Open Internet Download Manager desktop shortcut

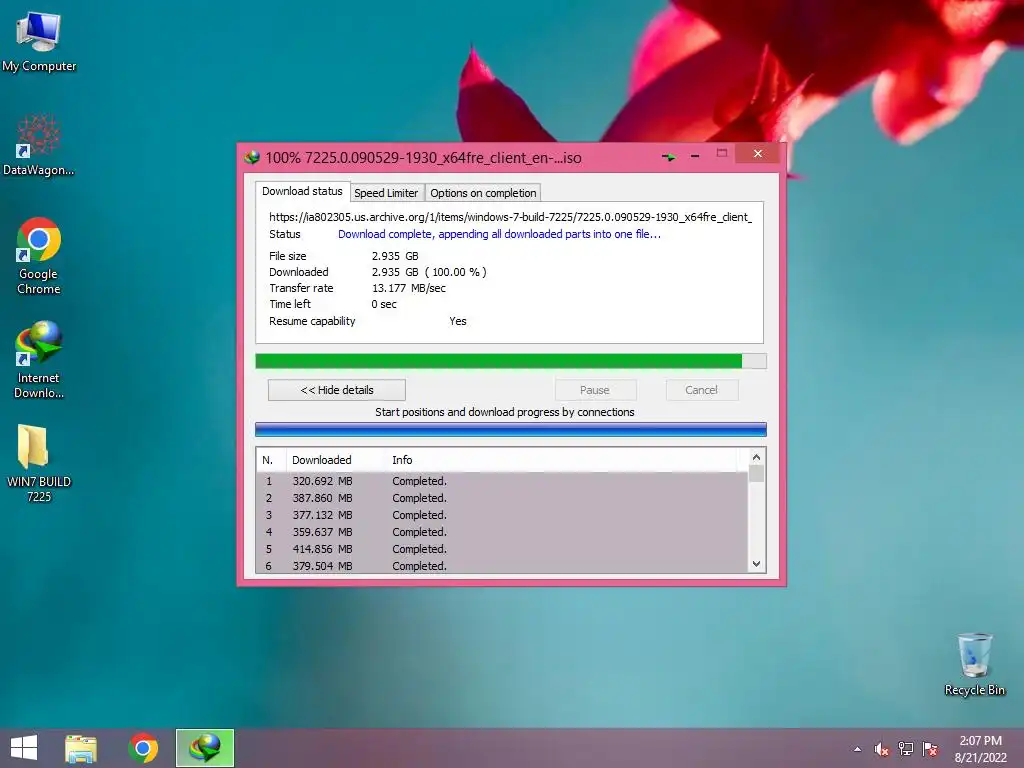point(39,359)
